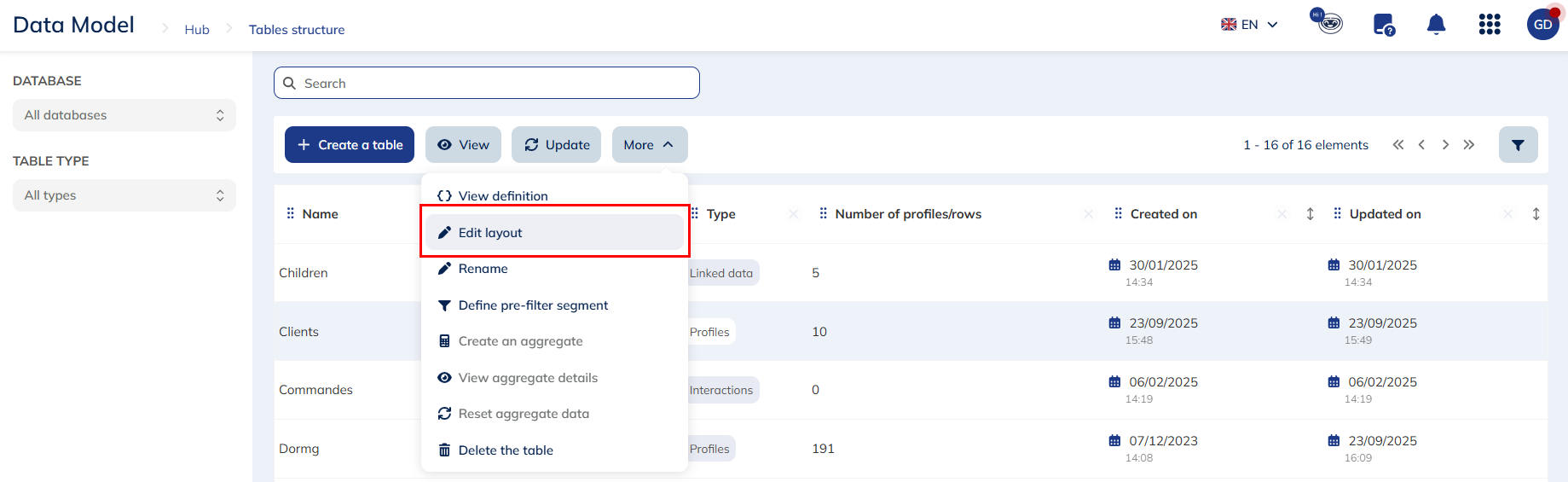
Task: Go to the last page of results
Action: tap(1469, 145)
